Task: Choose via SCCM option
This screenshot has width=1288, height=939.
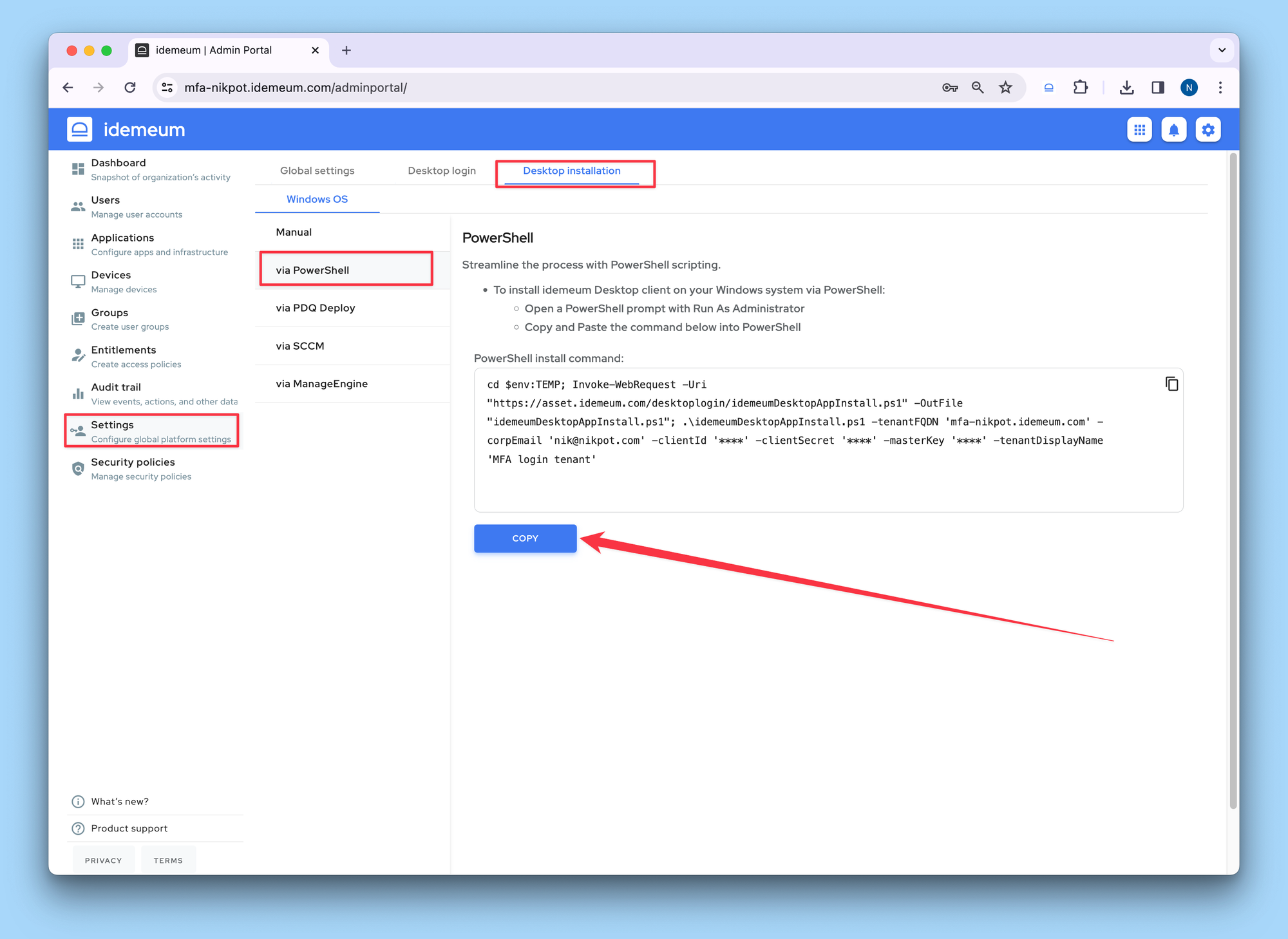Action: pos(352,346)
